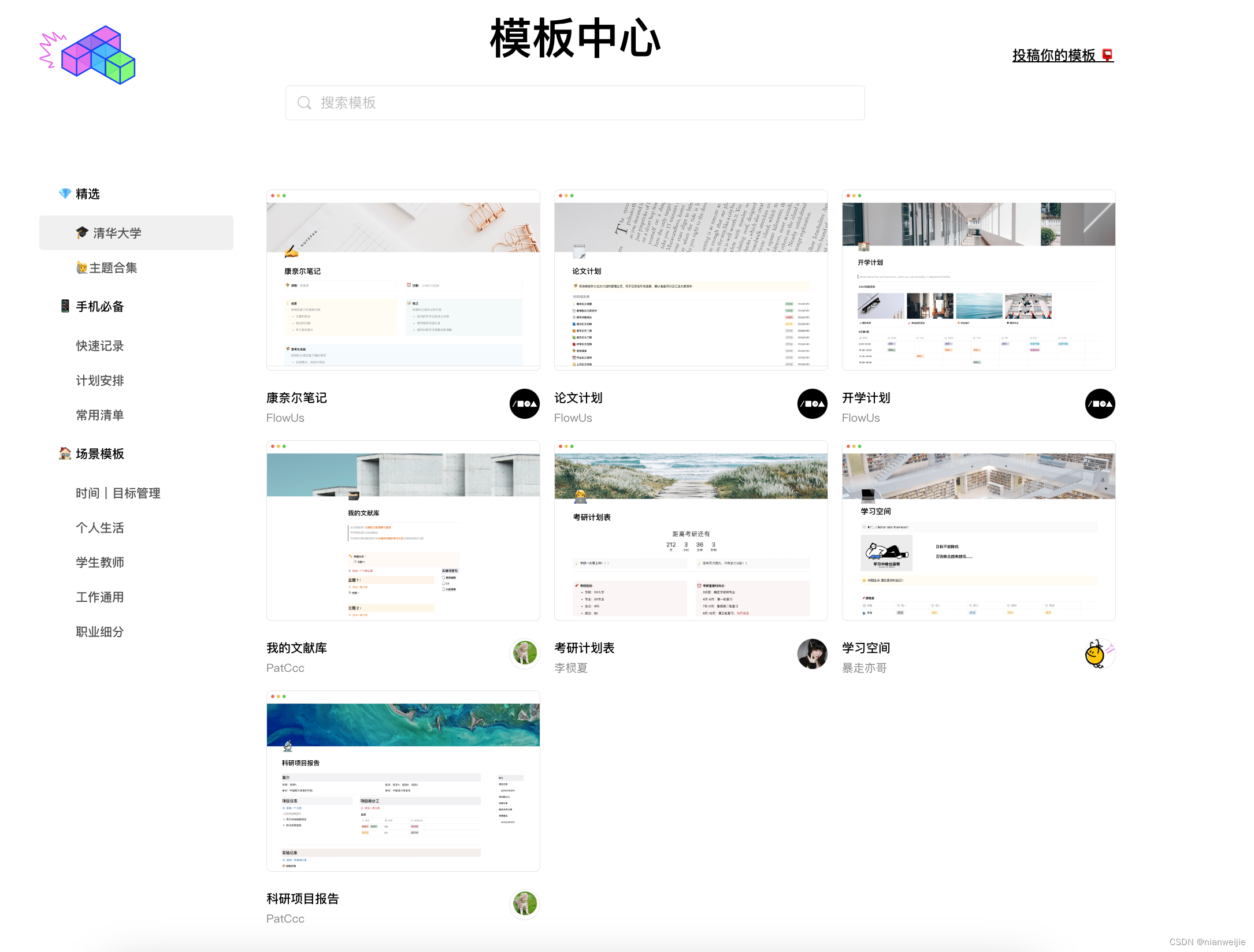Open 快速记录 sidebar category
Viewport: 1254px width, 952px height.
coord(100,345)
